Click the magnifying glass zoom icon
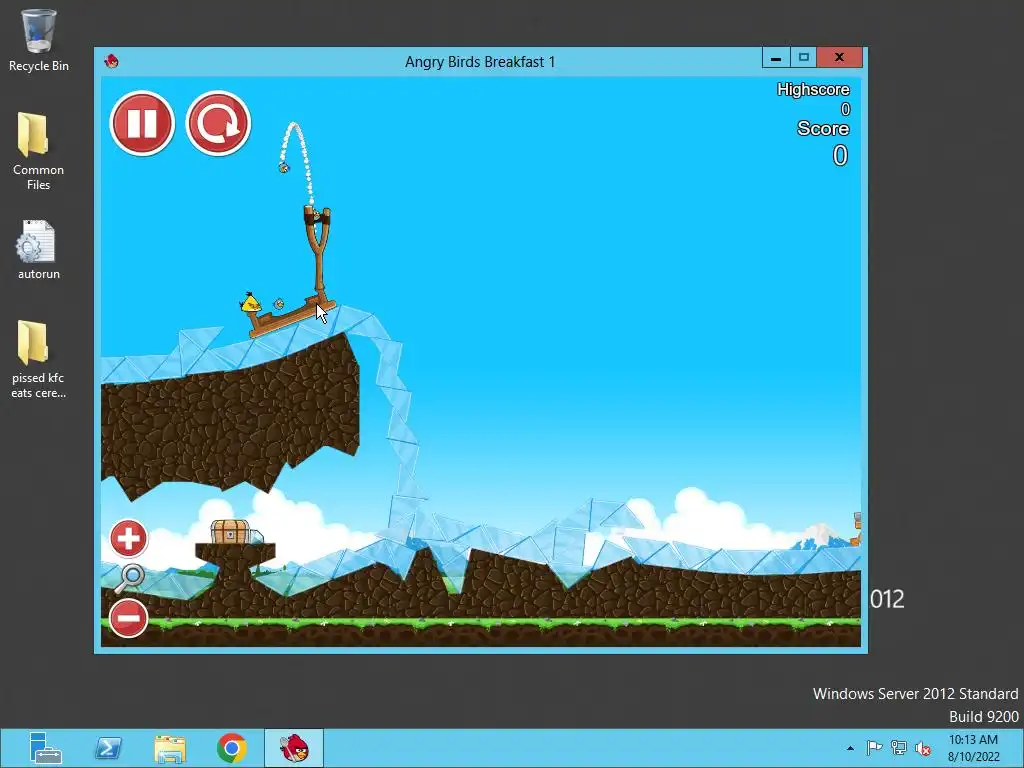1024x768 pixels. 129,579
